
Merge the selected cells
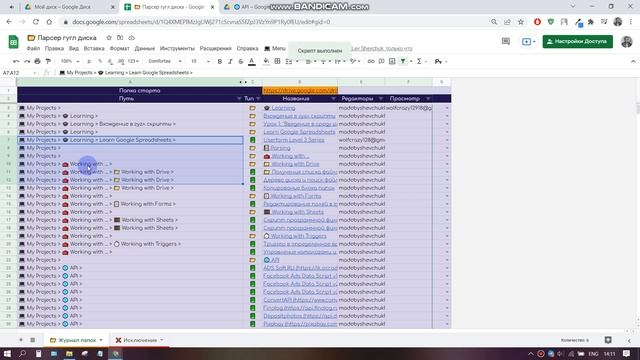tap(289, 61)
